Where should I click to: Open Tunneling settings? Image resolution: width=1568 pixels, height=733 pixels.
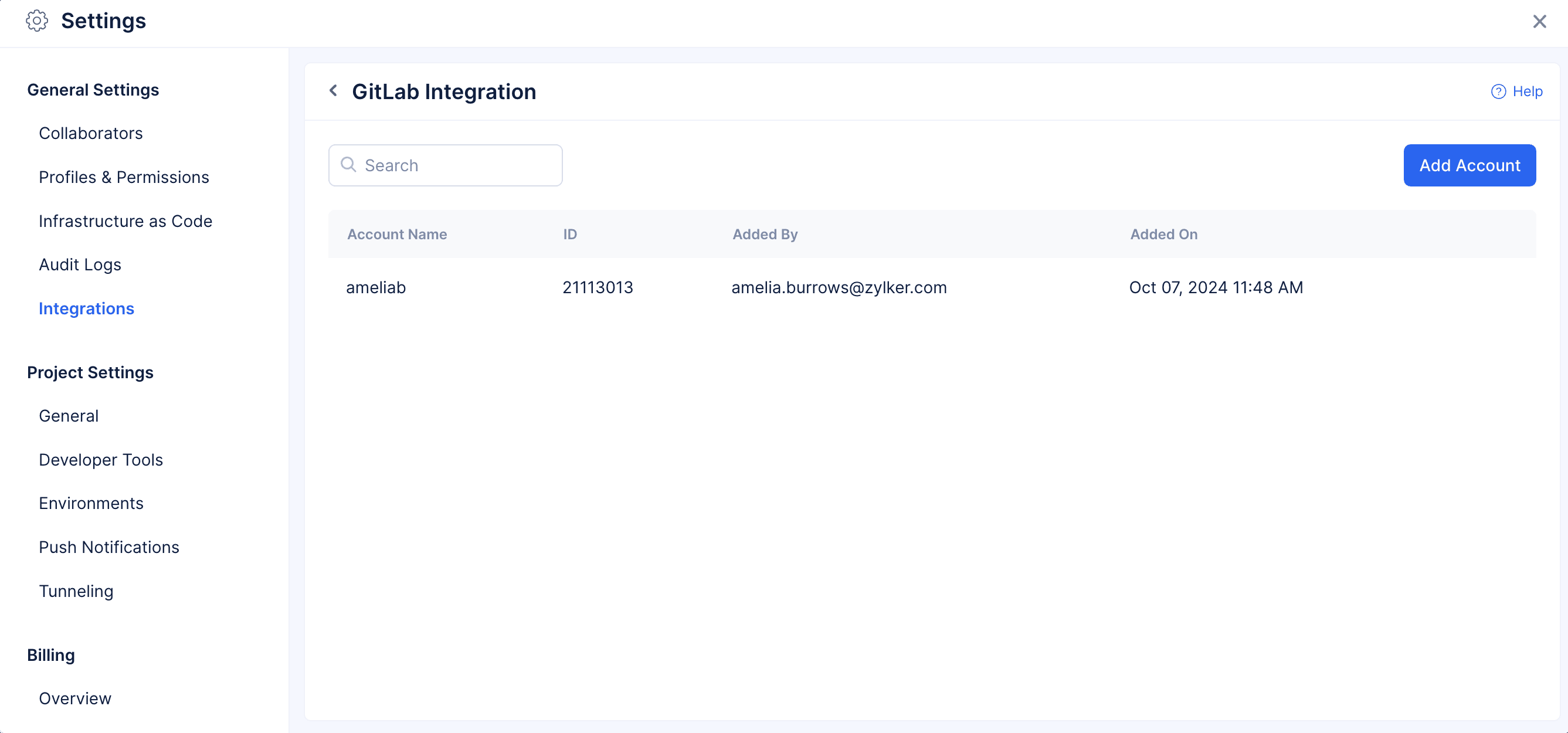tap(76, 591)
